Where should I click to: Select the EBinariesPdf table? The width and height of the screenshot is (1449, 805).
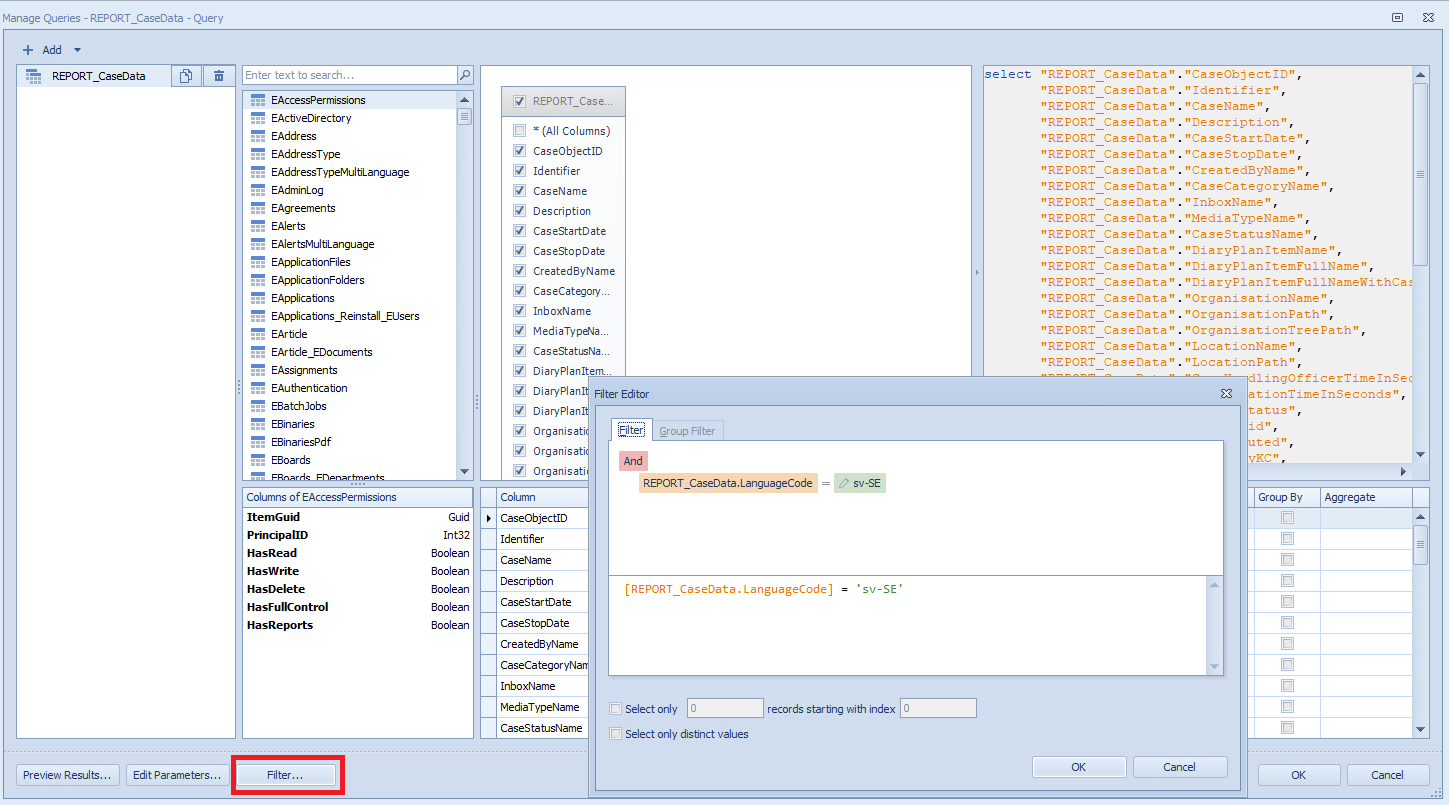pyautogui.click(x=300, y=442)
